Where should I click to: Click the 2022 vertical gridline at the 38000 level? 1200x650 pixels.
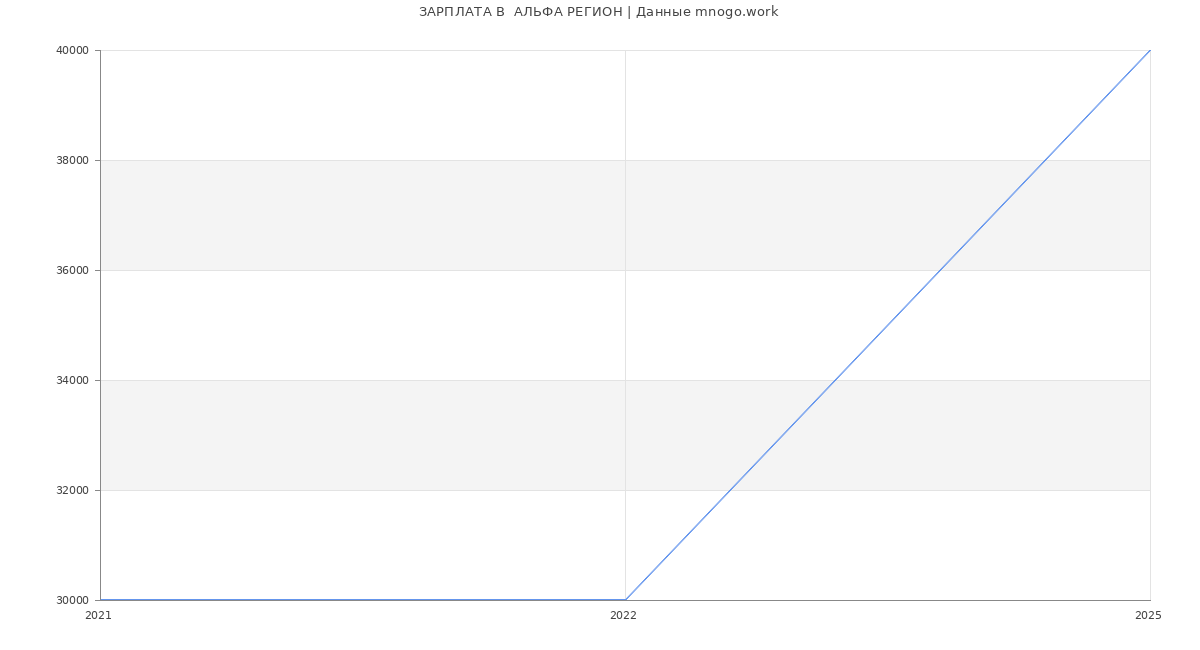pyautogui.click(x=625, y=160)
